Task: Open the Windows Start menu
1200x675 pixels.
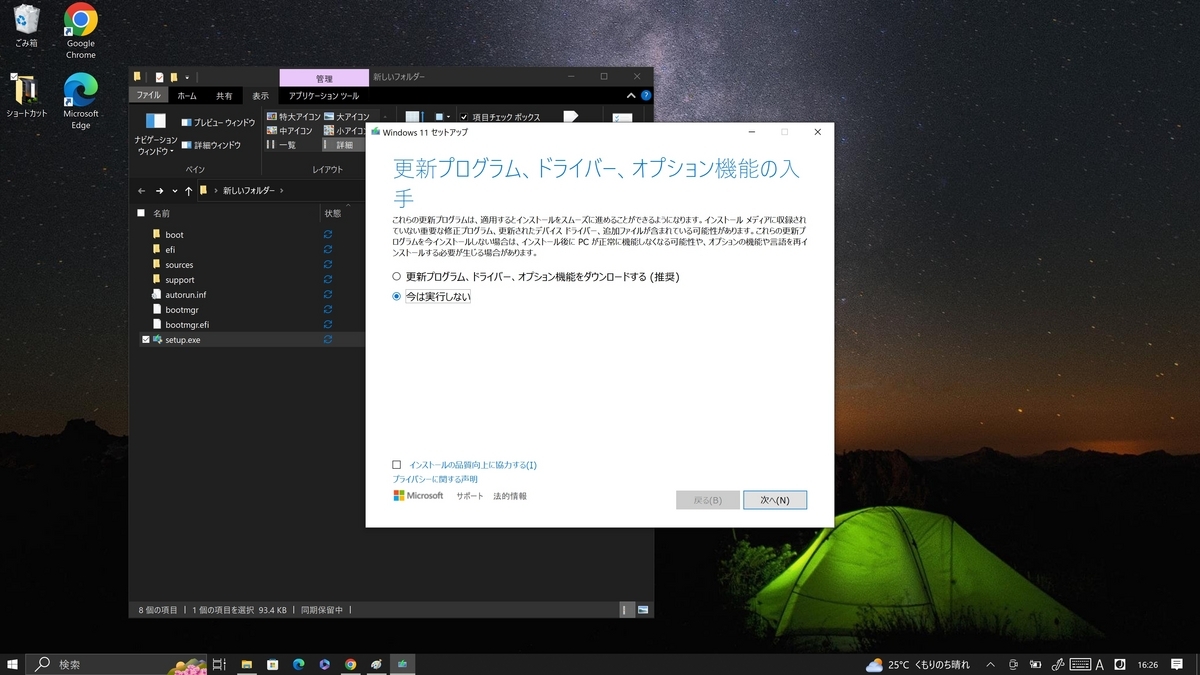Action: click(x=13, y=664)
